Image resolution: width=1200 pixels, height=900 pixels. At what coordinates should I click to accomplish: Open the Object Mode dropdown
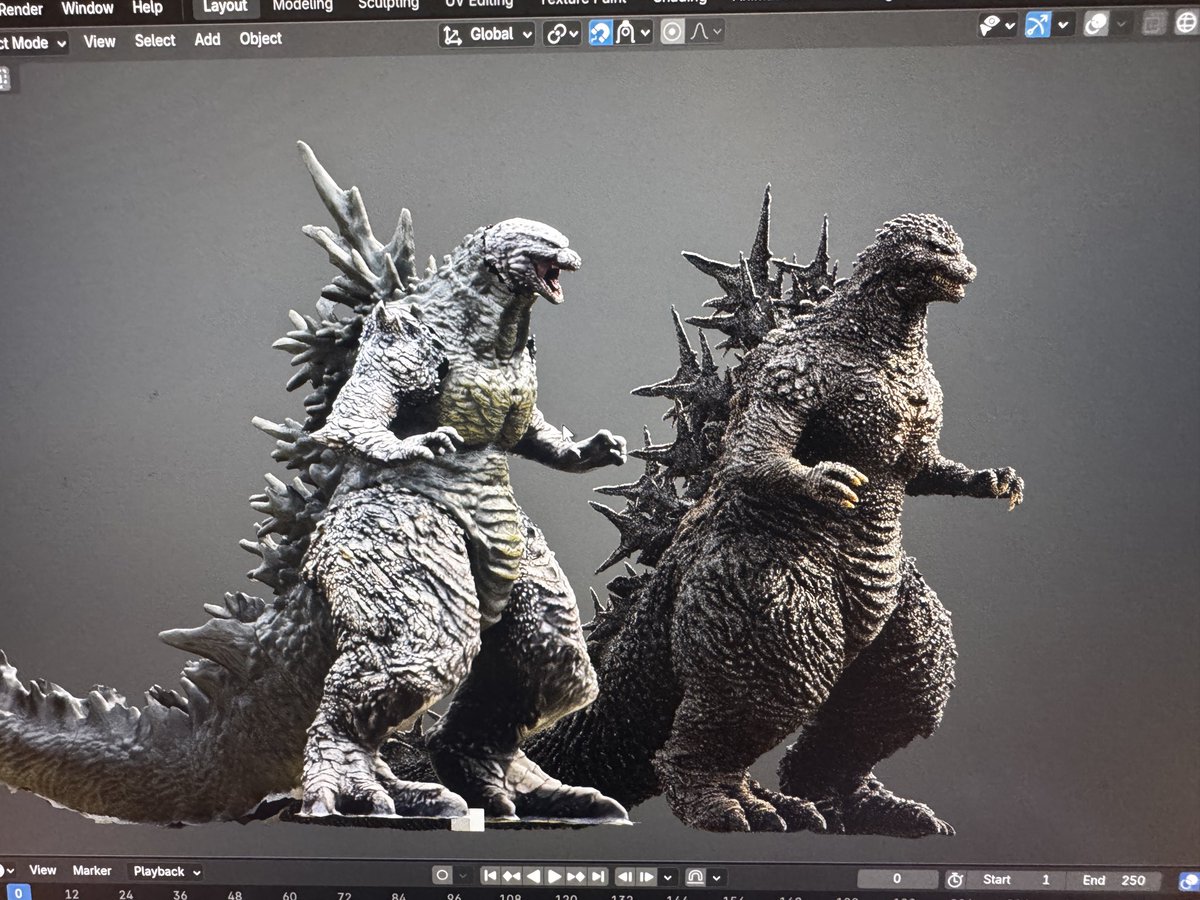(33, 43)
